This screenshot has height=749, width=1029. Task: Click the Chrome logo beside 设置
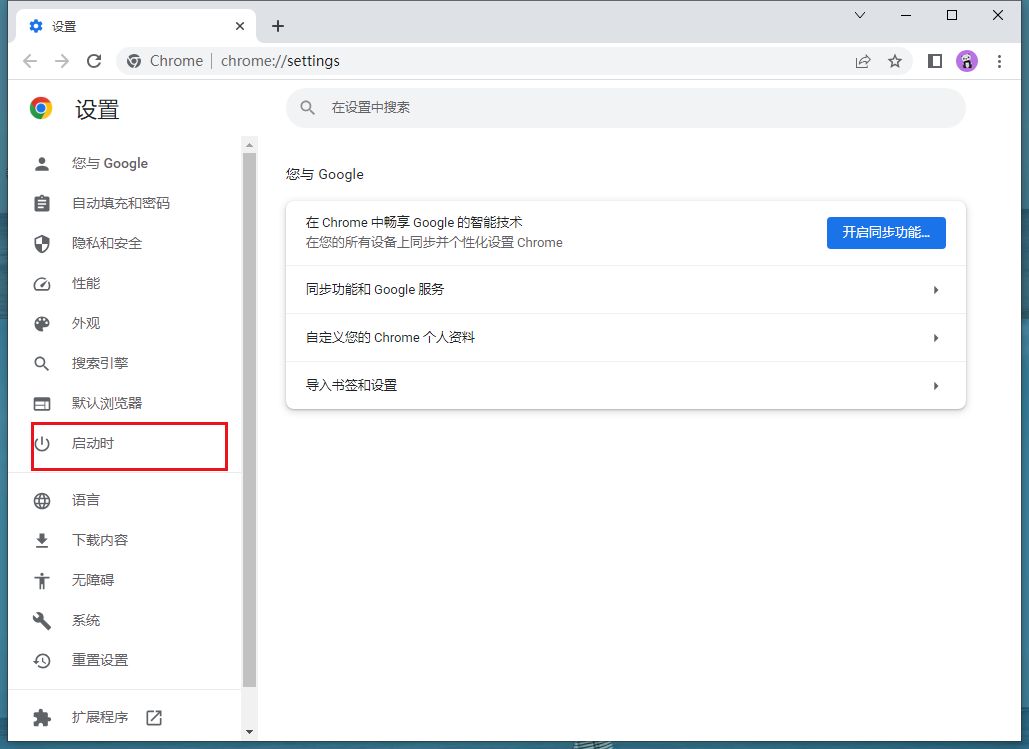point(41,108)
